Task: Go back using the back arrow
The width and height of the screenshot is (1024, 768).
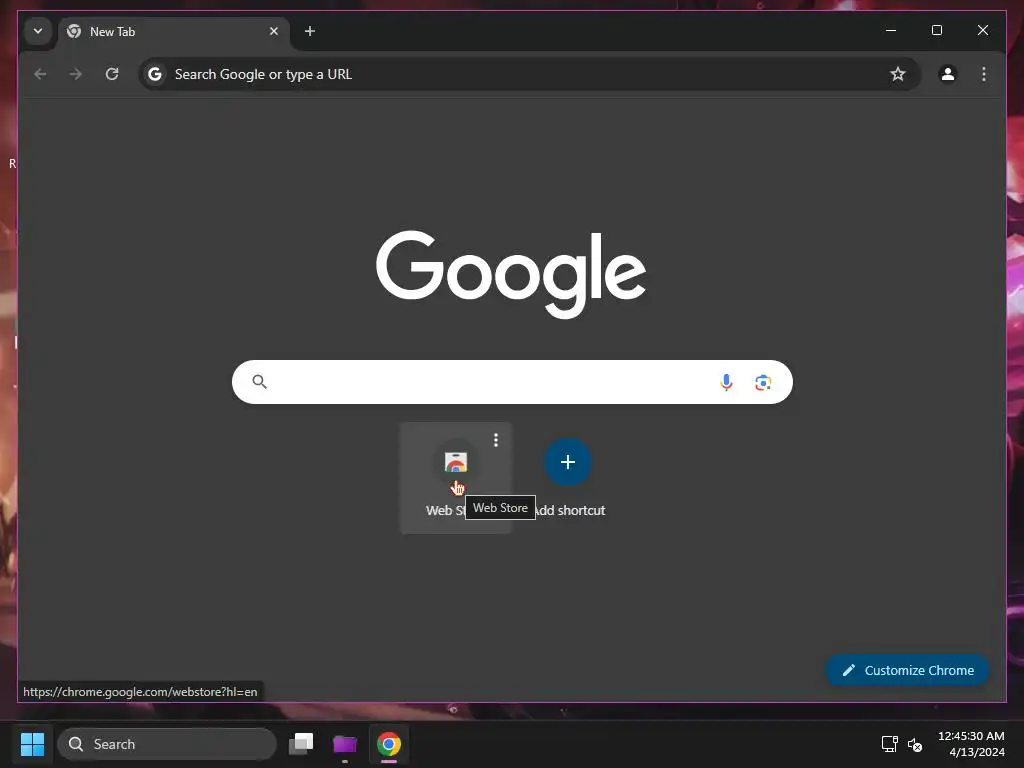Action: [x=40, y=74]
